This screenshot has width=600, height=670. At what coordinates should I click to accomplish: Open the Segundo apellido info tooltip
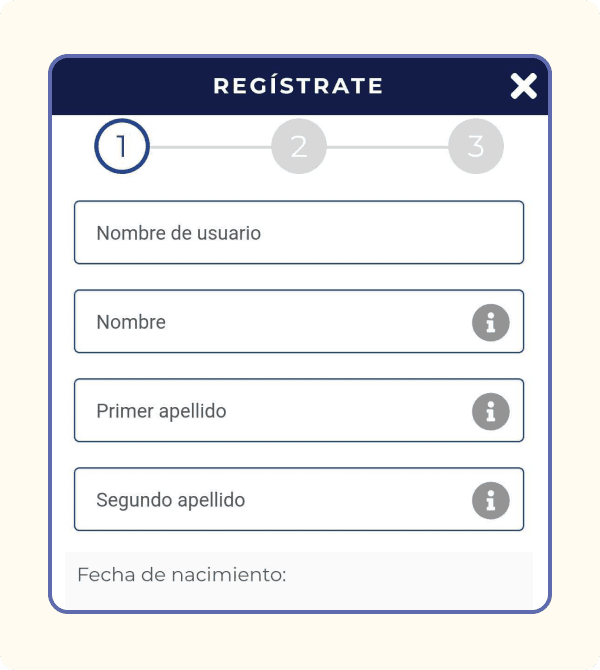[x=490, y=500]
